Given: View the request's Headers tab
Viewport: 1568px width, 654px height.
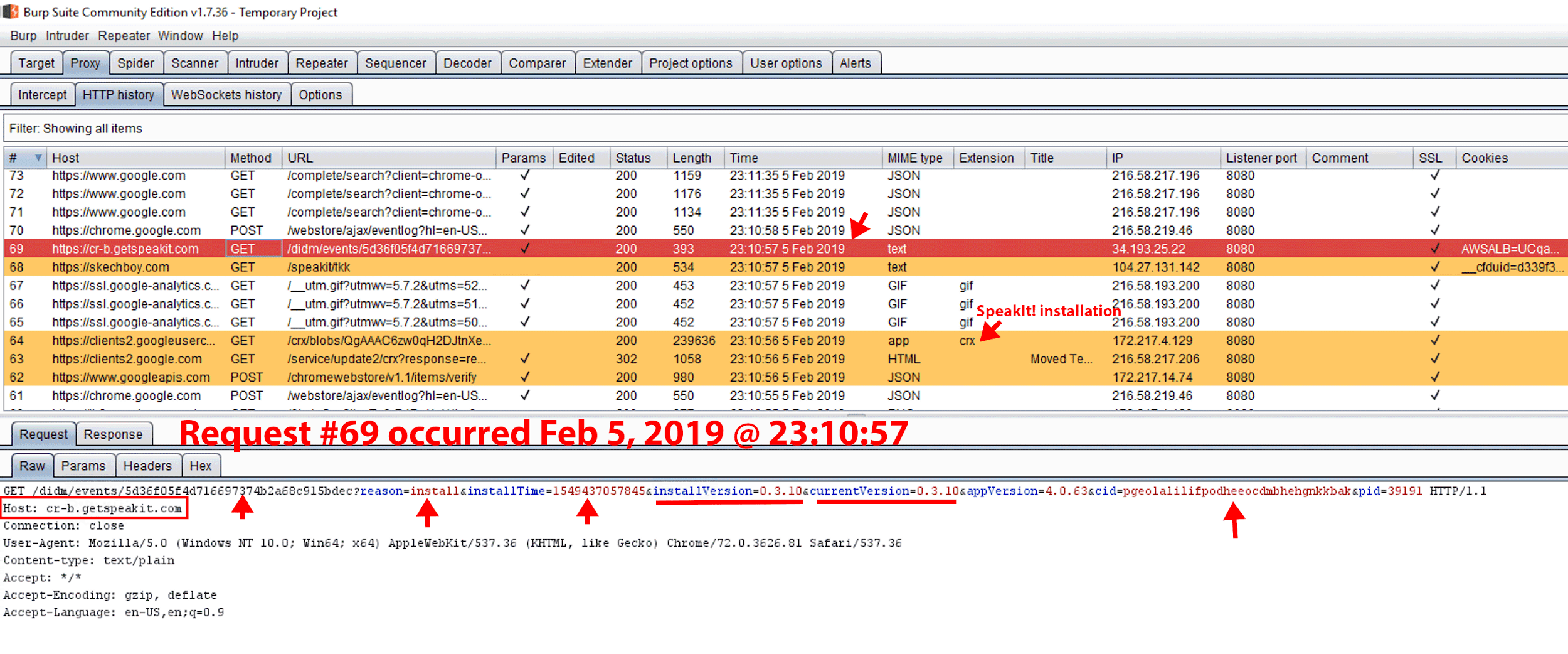Looking at the screenshot, I should [148, 466].
